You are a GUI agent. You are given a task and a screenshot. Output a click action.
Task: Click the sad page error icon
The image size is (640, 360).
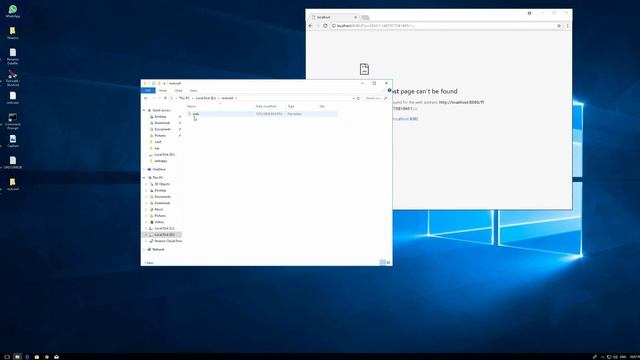tap(364, 69)
